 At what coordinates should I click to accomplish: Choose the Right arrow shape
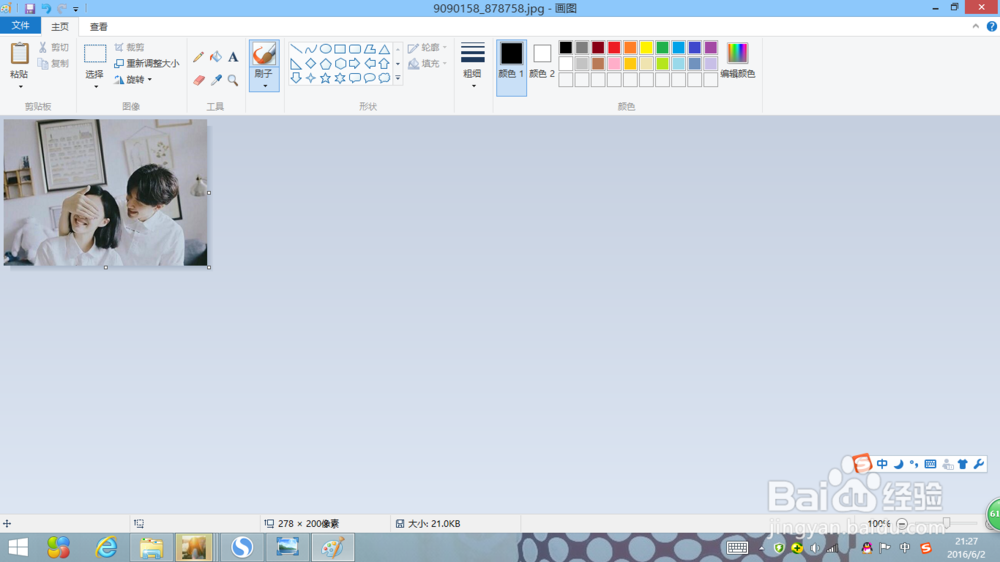tap(355, 63)
